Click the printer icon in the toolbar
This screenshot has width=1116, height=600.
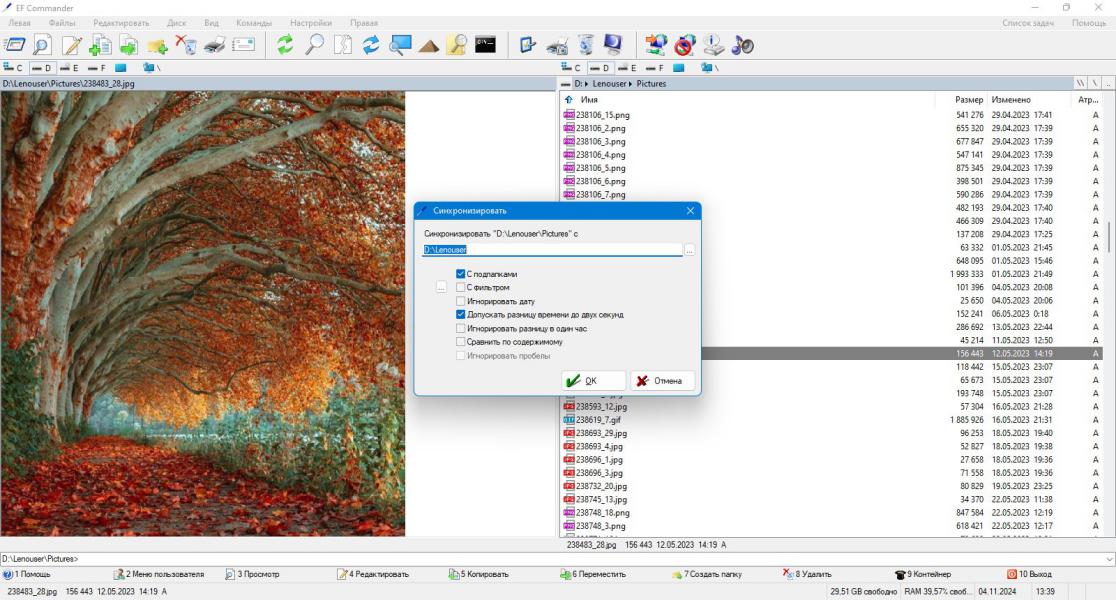click(x=214, y=45)
